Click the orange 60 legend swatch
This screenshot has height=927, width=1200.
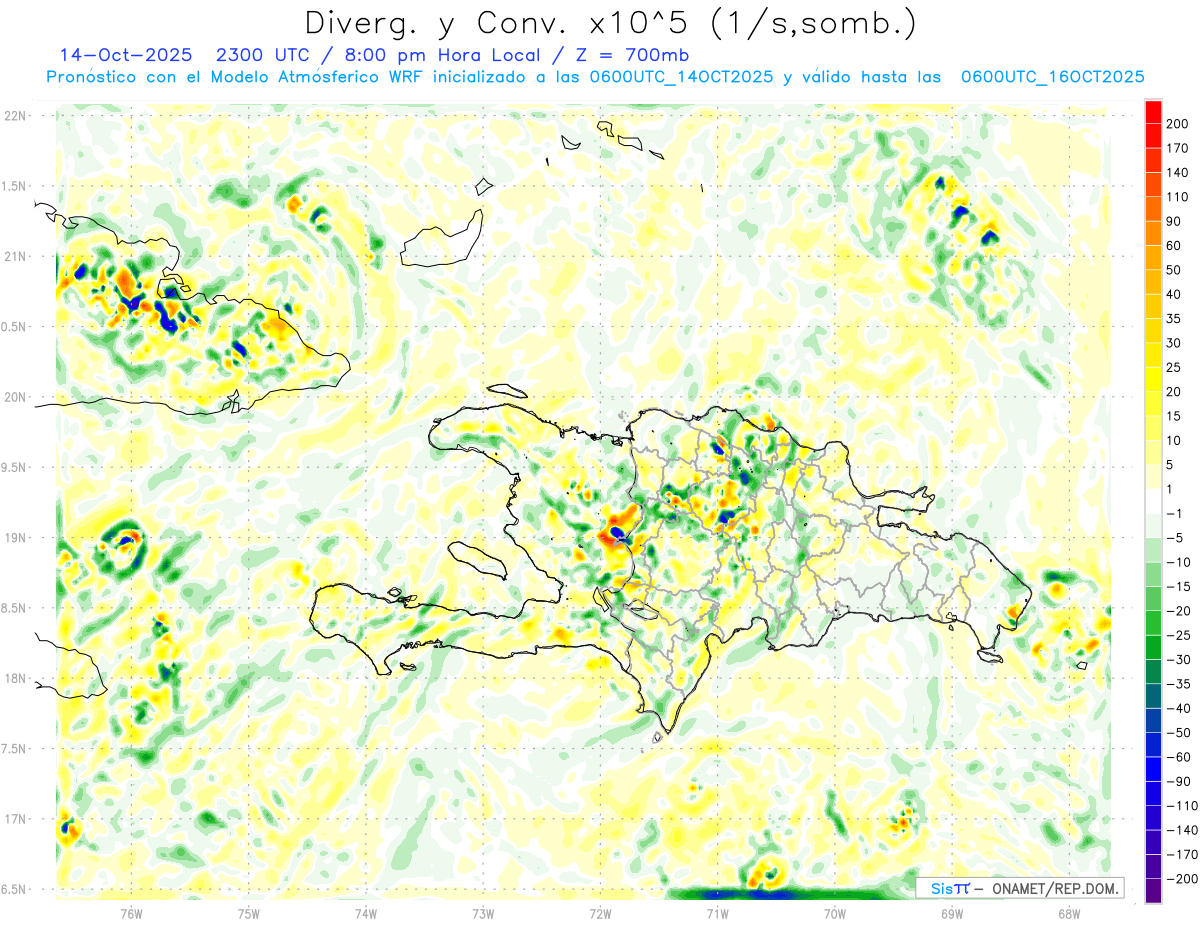[x=1153, y=233]
